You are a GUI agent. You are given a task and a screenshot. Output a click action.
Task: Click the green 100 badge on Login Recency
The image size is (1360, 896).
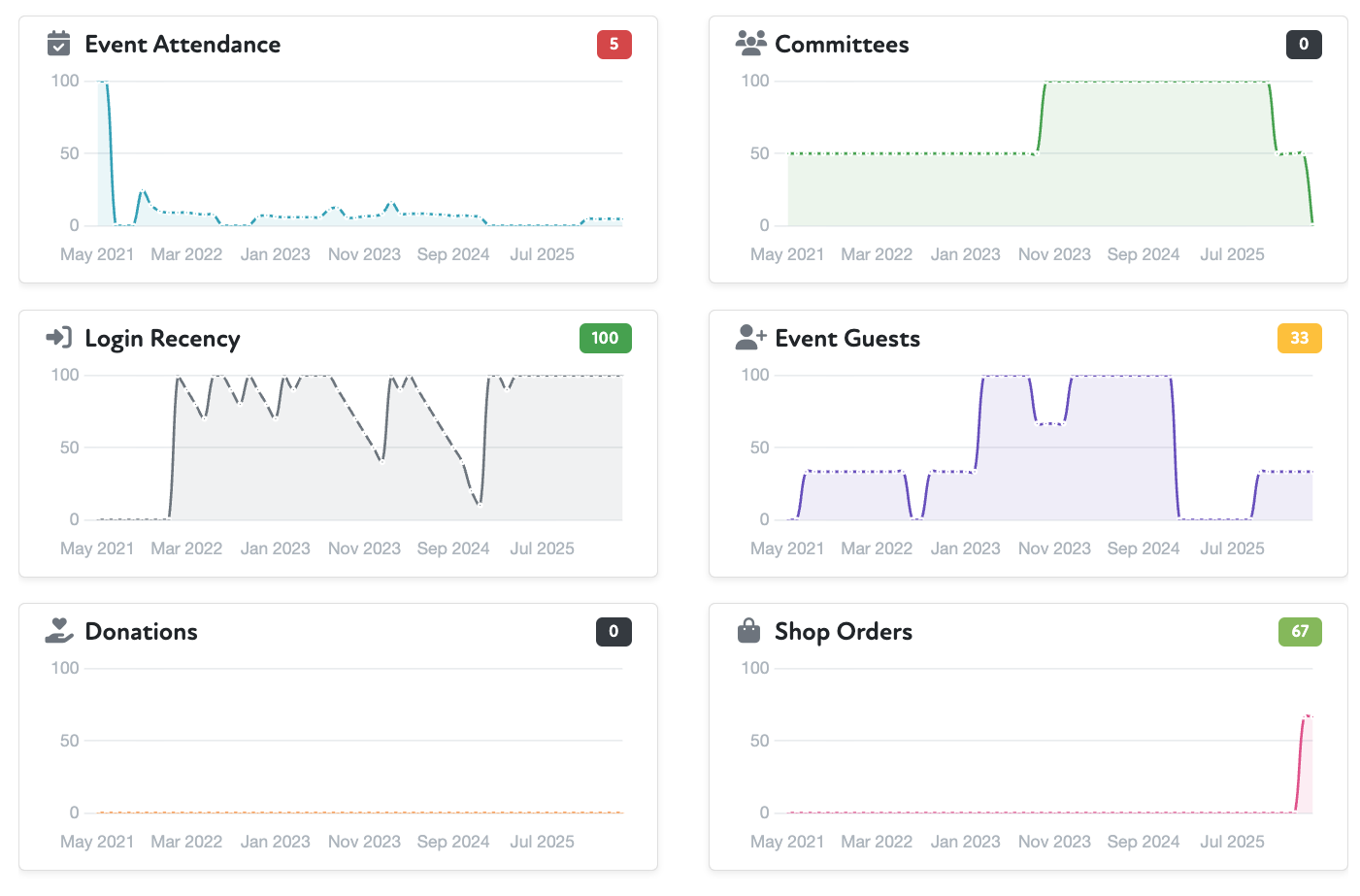pyautogui.click(x=605, y=338)
